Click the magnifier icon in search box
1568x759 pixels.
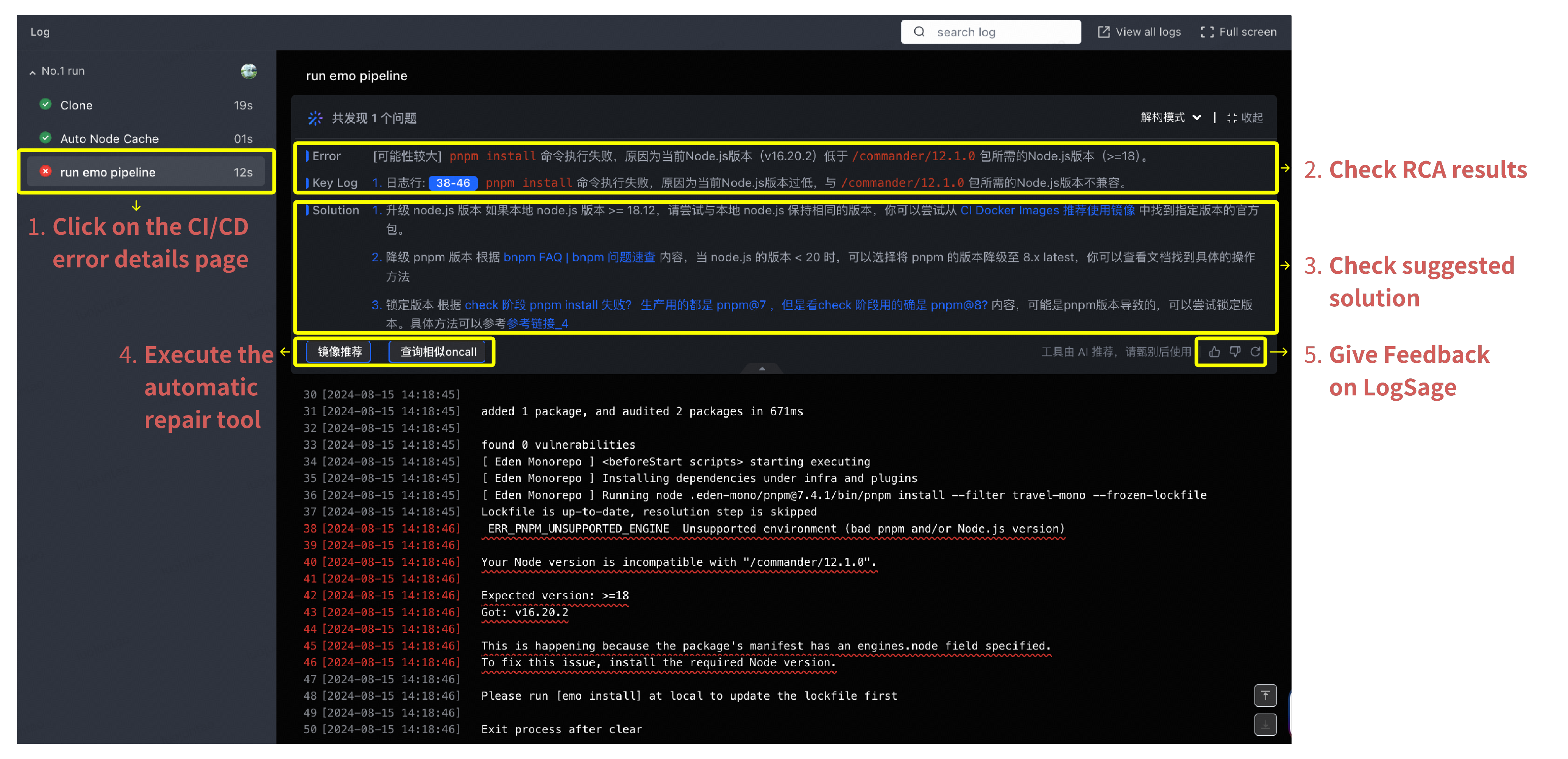[919, 32]
